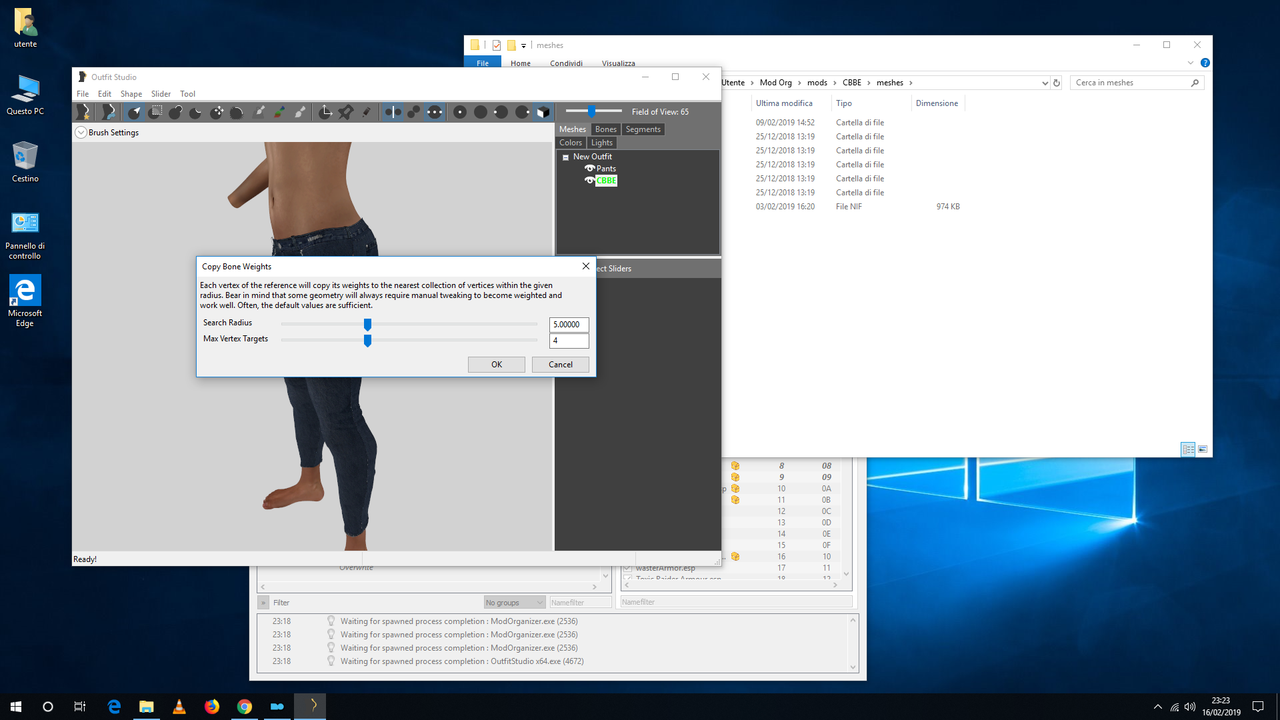The height and width of the screenshot is (720, 1280).
Task: Adjust the Field of View slider
Action: pyautogui.click(x=592, y=111)
